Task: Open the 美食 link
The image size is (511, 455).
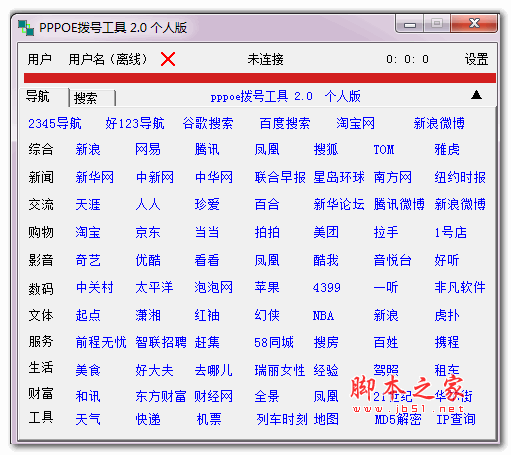Action: coord(88,370)
